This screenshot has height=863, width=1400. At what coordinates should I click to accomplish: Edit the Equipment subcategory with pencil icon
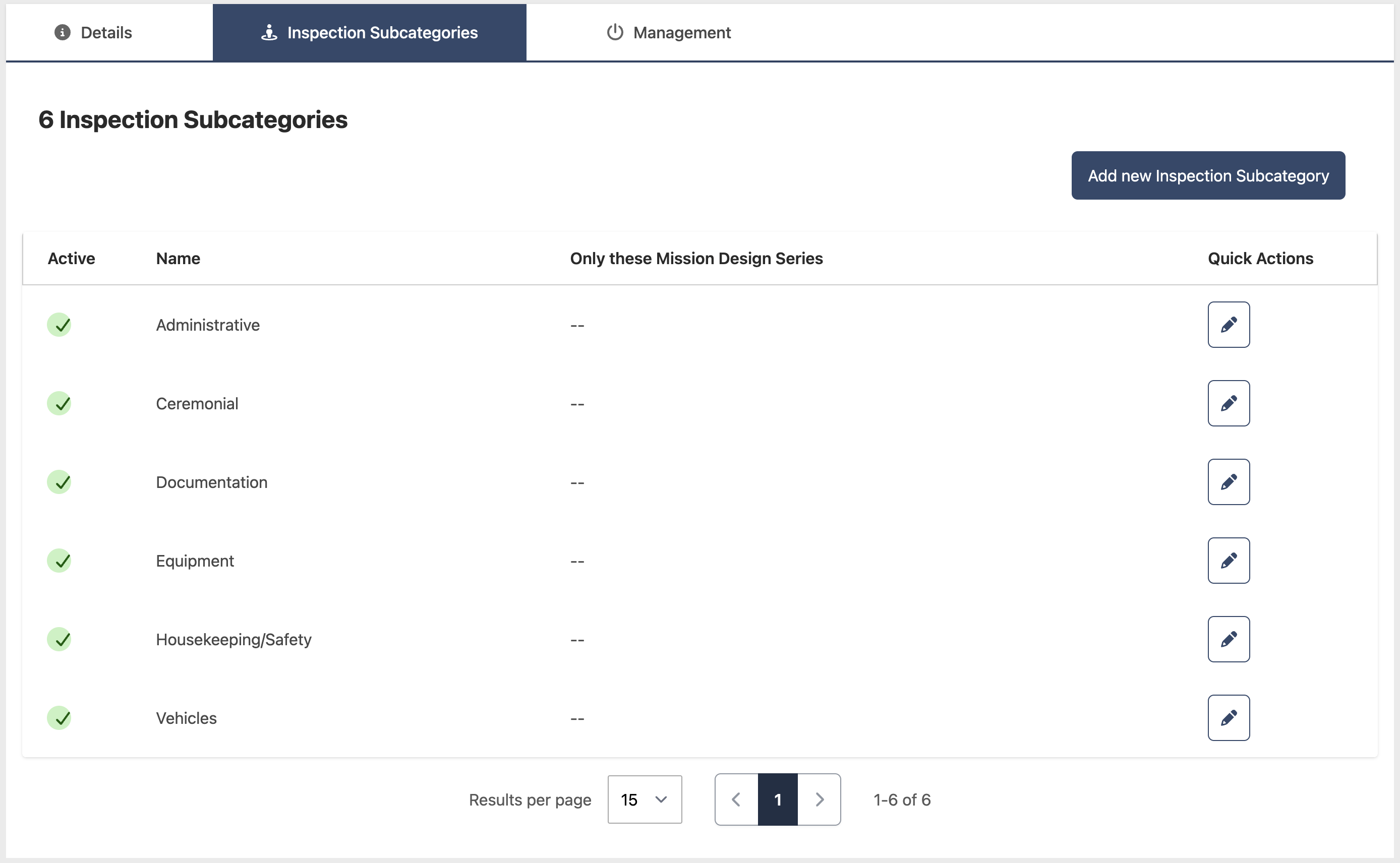tap(1228, 561)
